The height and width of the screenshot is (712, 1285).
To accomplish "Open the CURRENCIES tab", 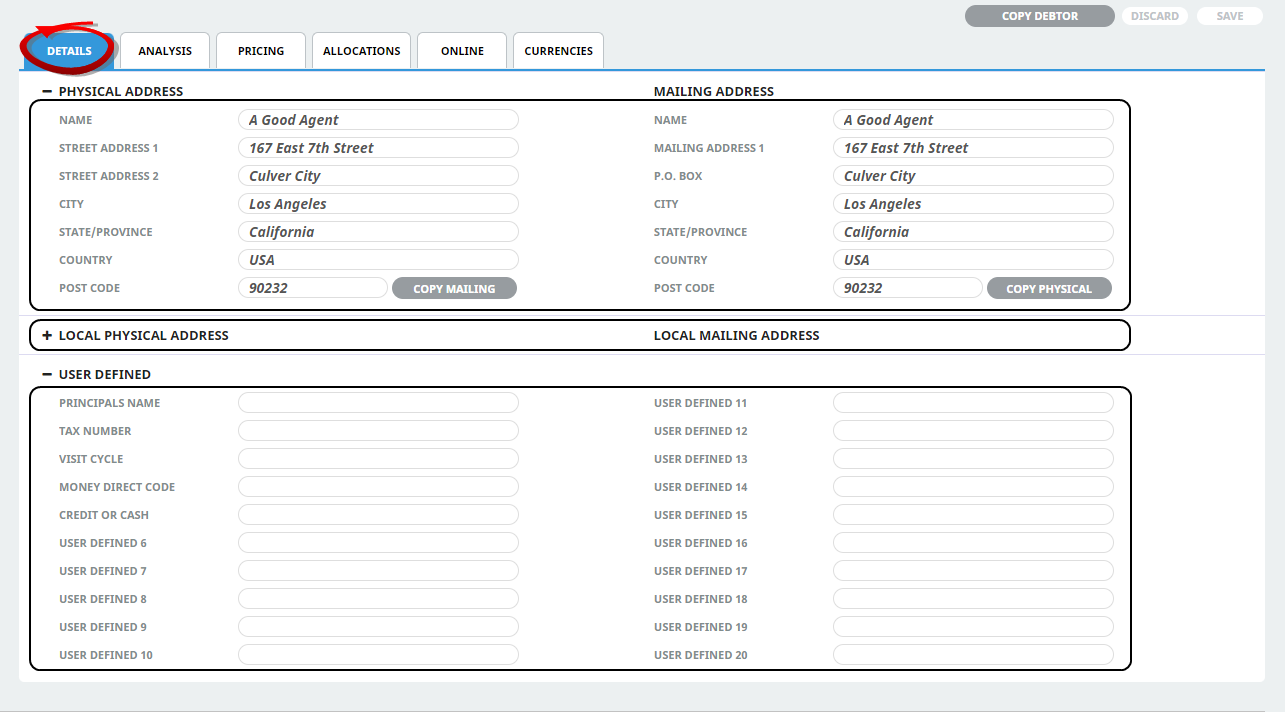I will click(x=557, y=50).
